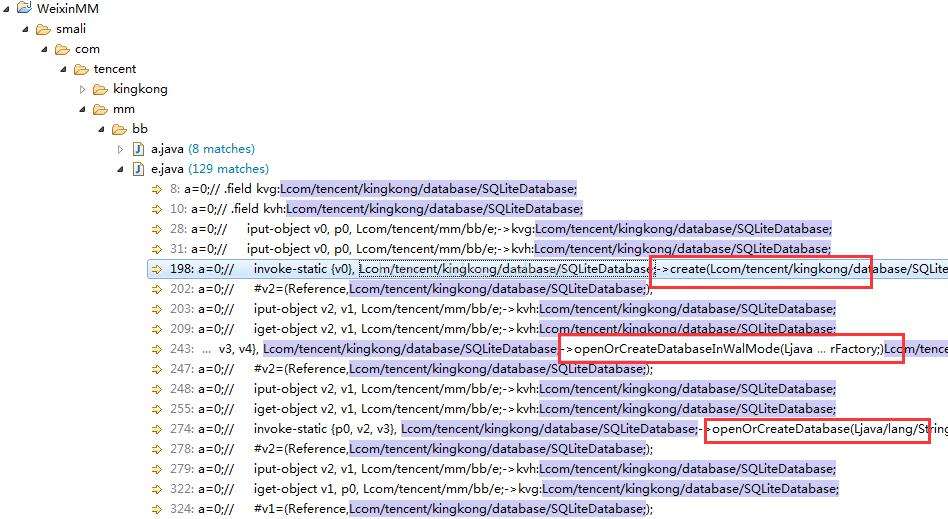Collapse the tencent folder arrow
This screenshot has width=948, height=519.
pos(63,69)
